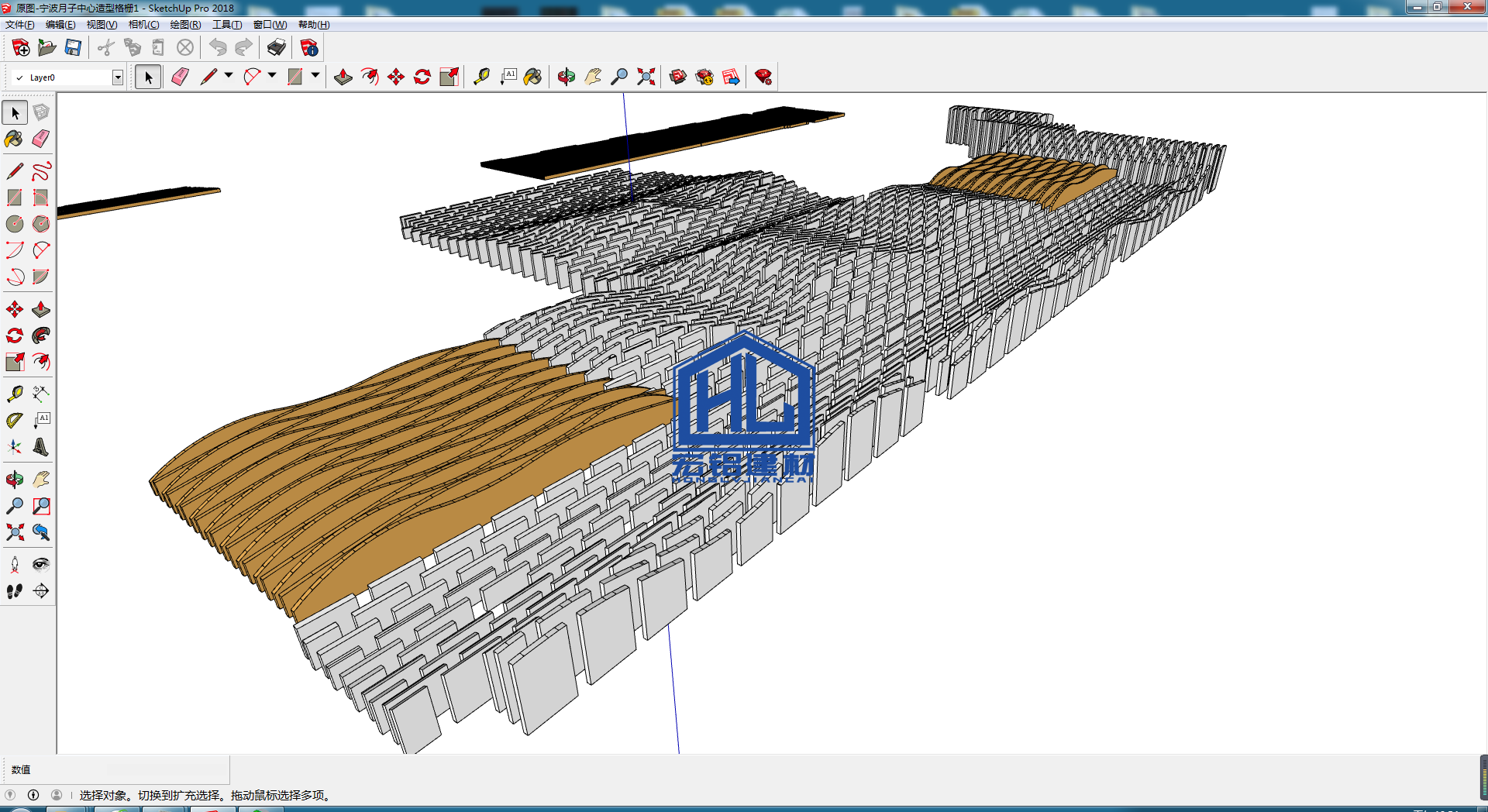This screenshot has height=812, width=1488.
Task: Activate the Section Plane tool
Action: click(x=41, y=591)
